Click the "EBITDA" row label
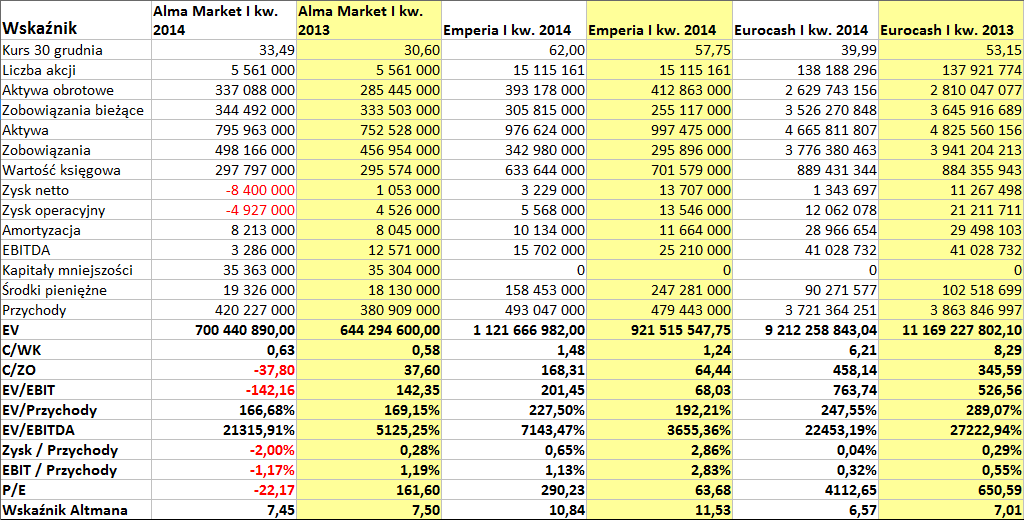This screenshot has height=520, width=1024. [27, 251]
